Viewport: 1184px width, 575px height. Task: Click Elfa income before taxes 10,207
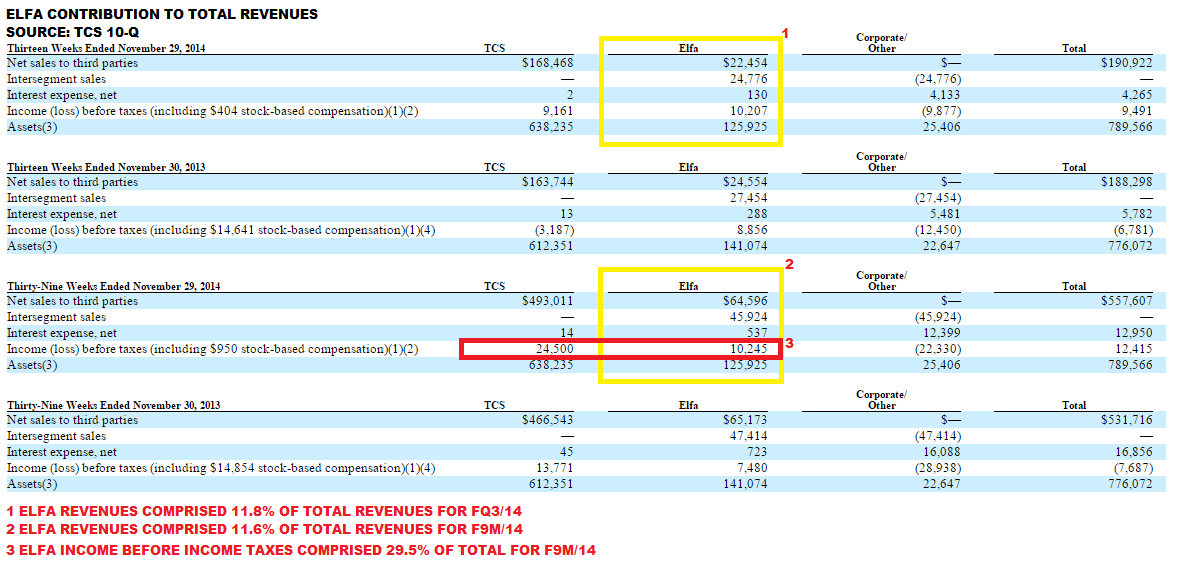click(749, 111)
